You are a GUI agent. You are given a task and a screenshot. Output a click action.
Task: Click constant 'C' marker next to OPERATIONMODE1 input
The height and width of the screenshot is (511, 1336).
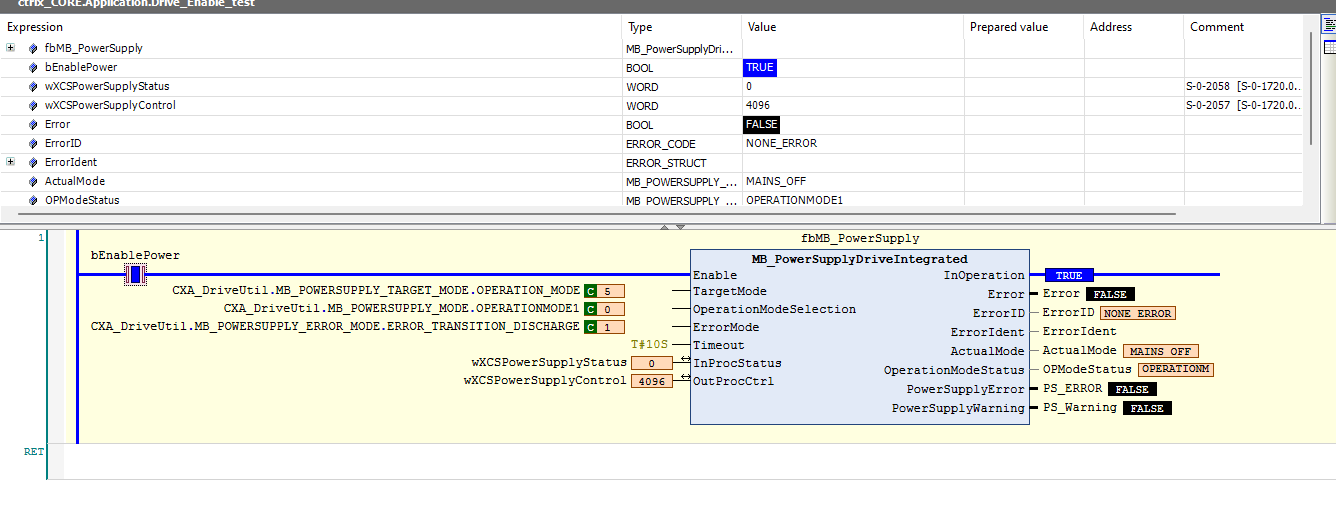tap(590, 309)
